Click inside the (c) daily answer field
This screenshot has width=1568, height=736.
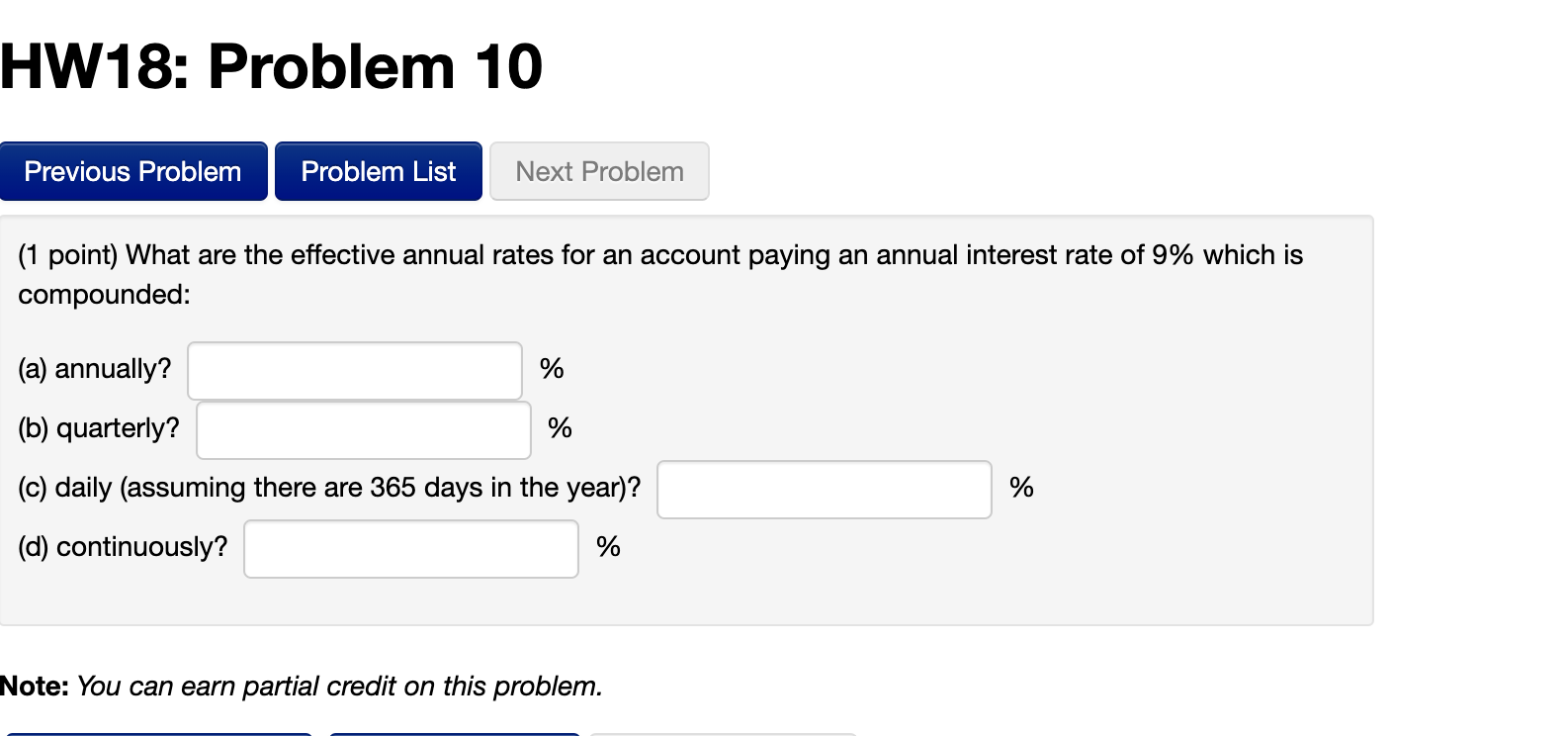point(824,489)
